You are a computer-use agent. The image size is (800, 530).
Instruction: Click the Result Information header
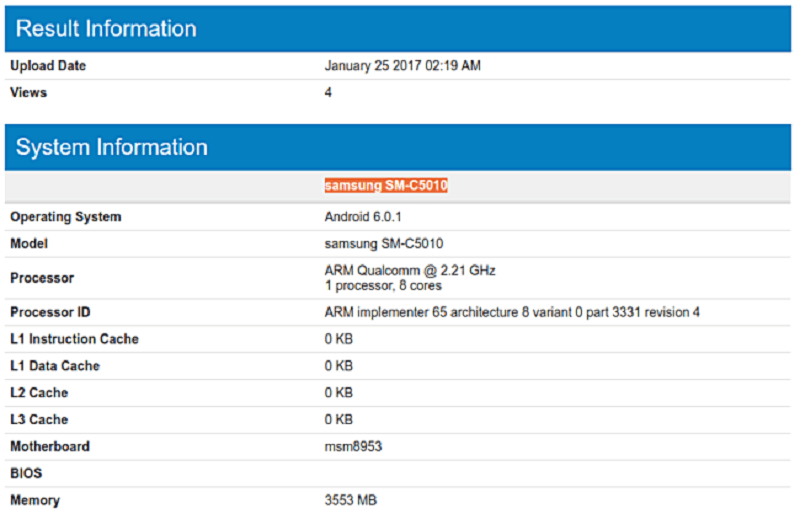[106, 28]
